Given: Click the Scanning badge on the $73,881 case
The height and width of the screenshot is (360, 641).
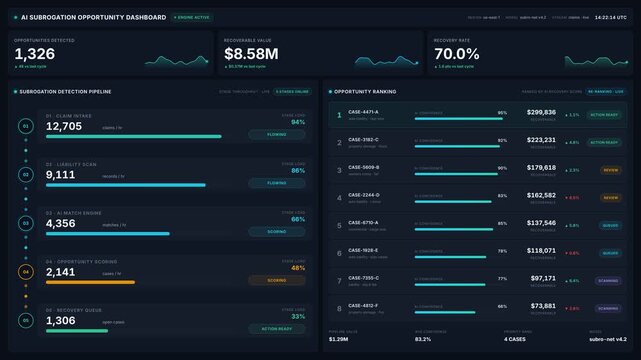Looking at the screenshot, I should click(608, 309).
